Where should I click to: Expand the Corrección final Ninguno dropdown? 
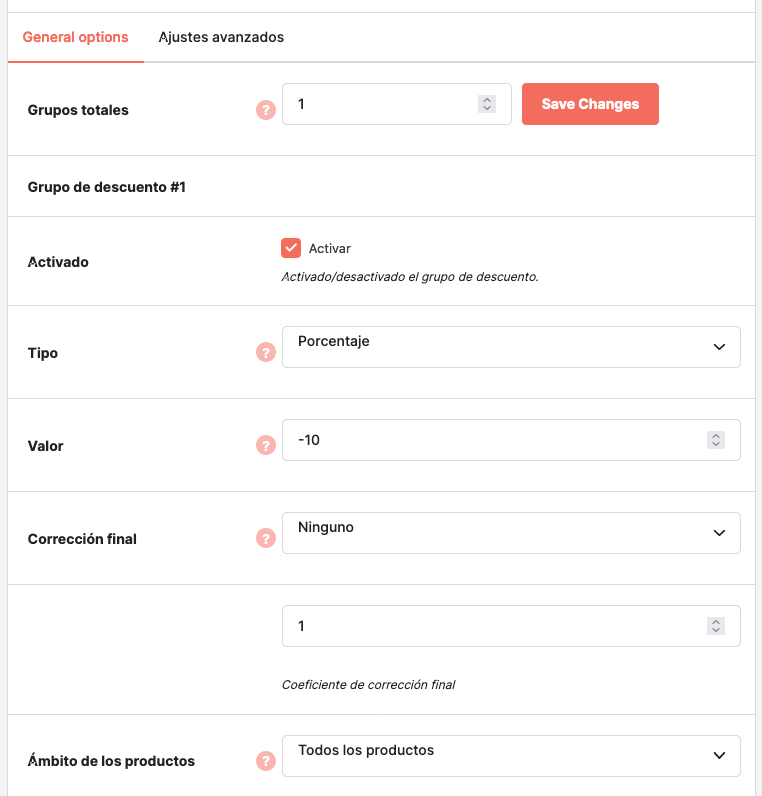click(x=511, y=533)
